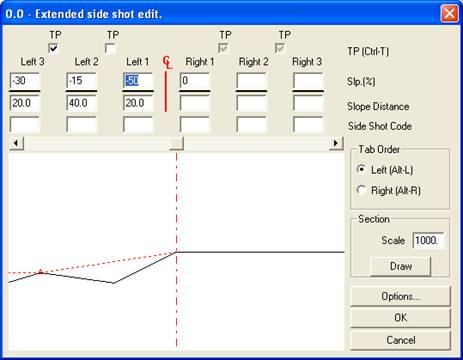Close the Extended side shot edit dialog
The width and height of the screenshot is (463, 360).
[x=449, y=14]
